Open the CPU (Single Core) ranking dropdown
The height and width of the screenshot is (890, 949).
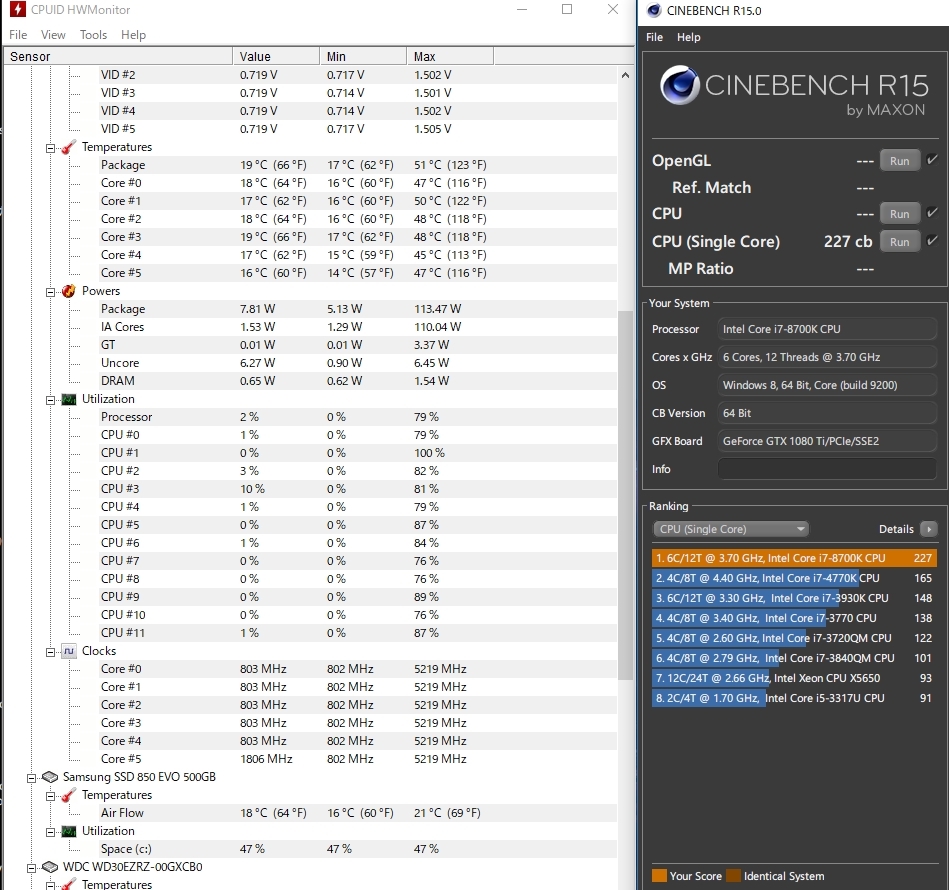click(x=730, y=529)
